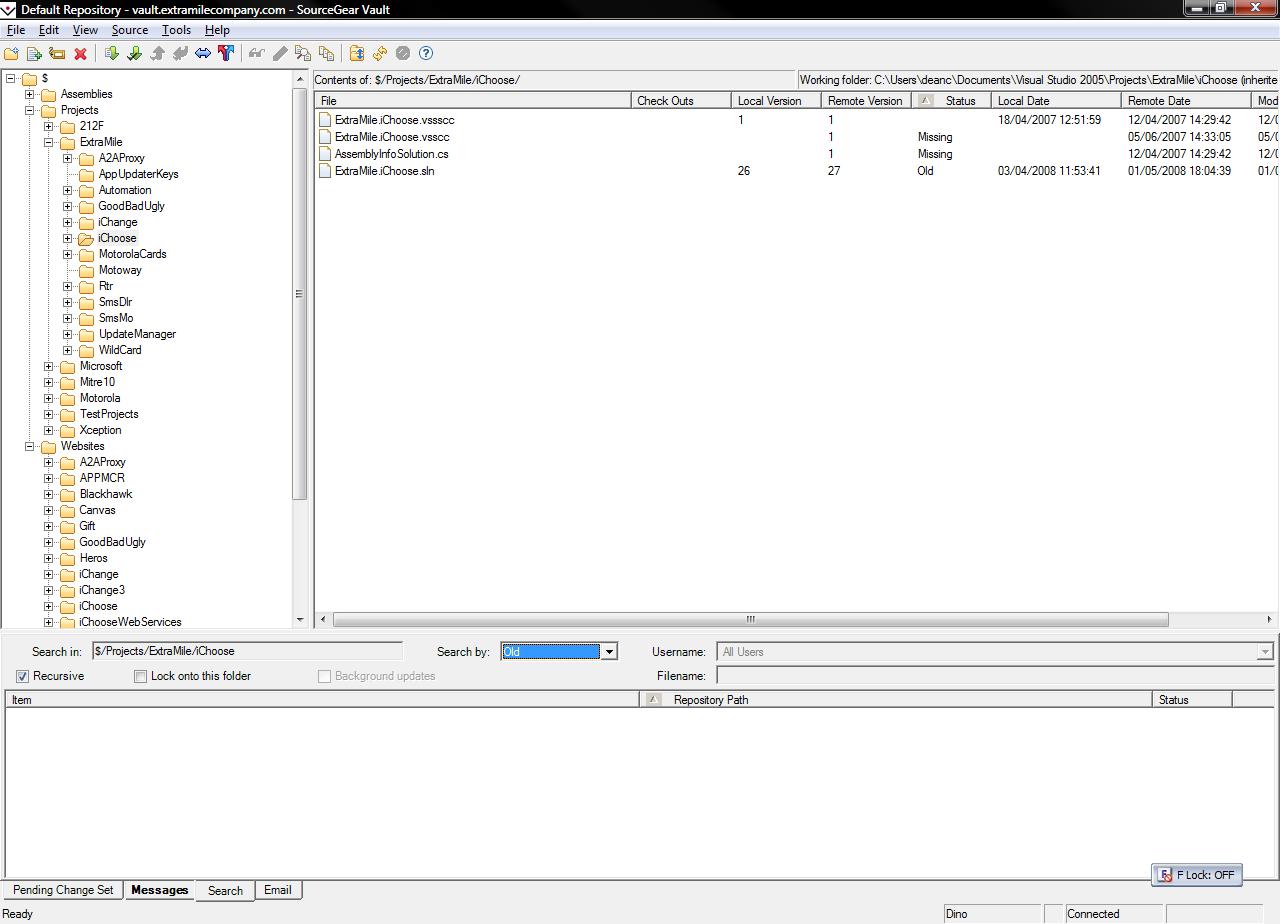Click the Show History magnifier icon
The width and height of the screenshot is (1280, 924).
pos(303,53)
